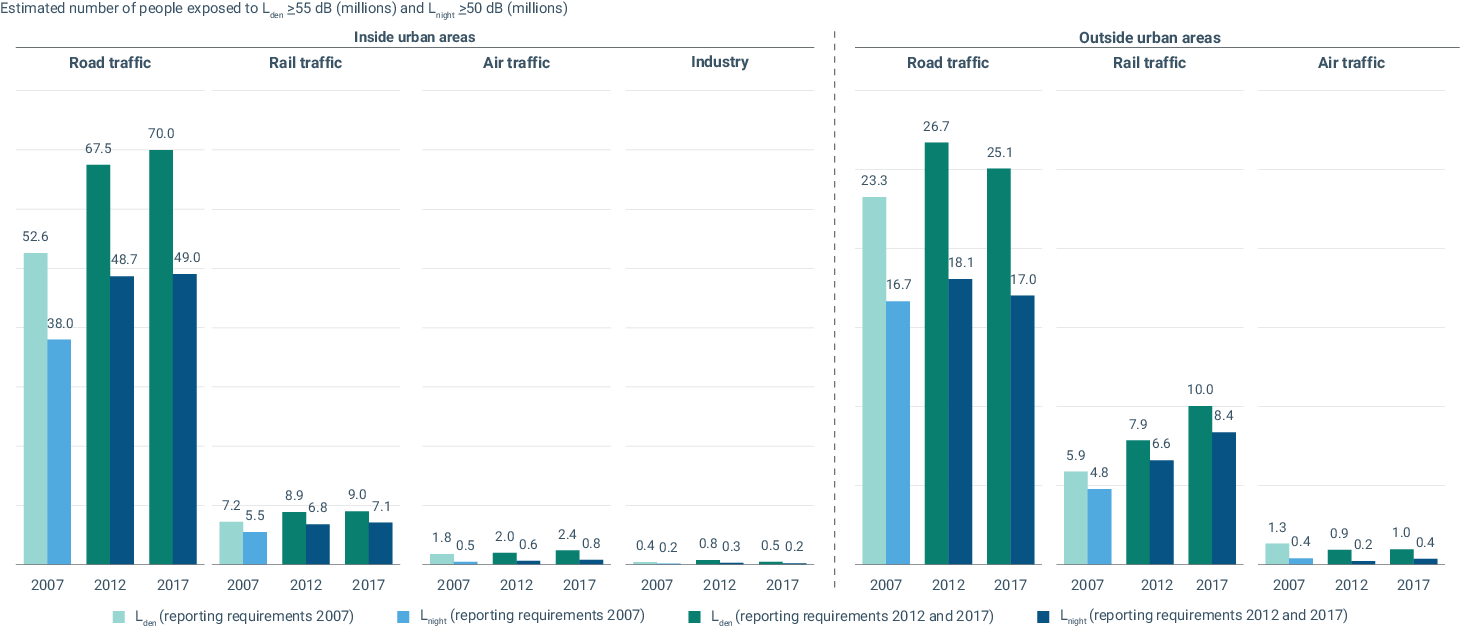Select the bar labeled 70.0
1460x630 pixels.
(x=161, y=357)
